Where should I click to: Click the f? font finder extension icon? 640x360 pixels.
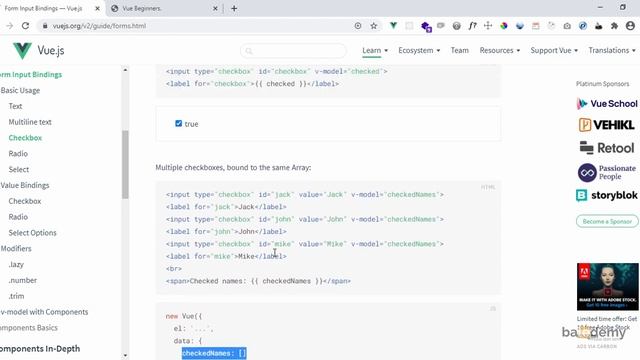pos(472,26)
